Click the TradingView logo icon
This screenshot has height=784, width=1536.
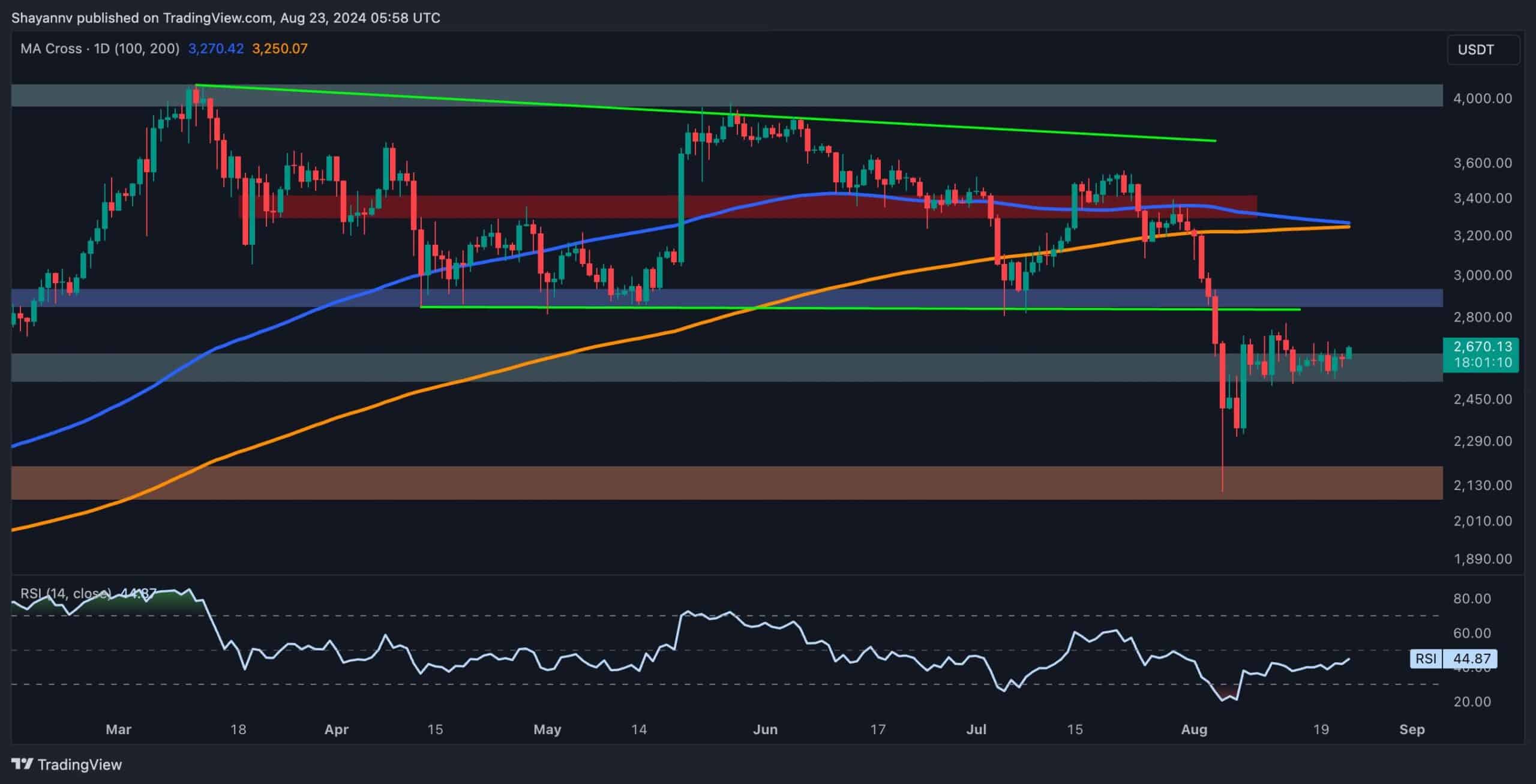[x=22, y=764]
